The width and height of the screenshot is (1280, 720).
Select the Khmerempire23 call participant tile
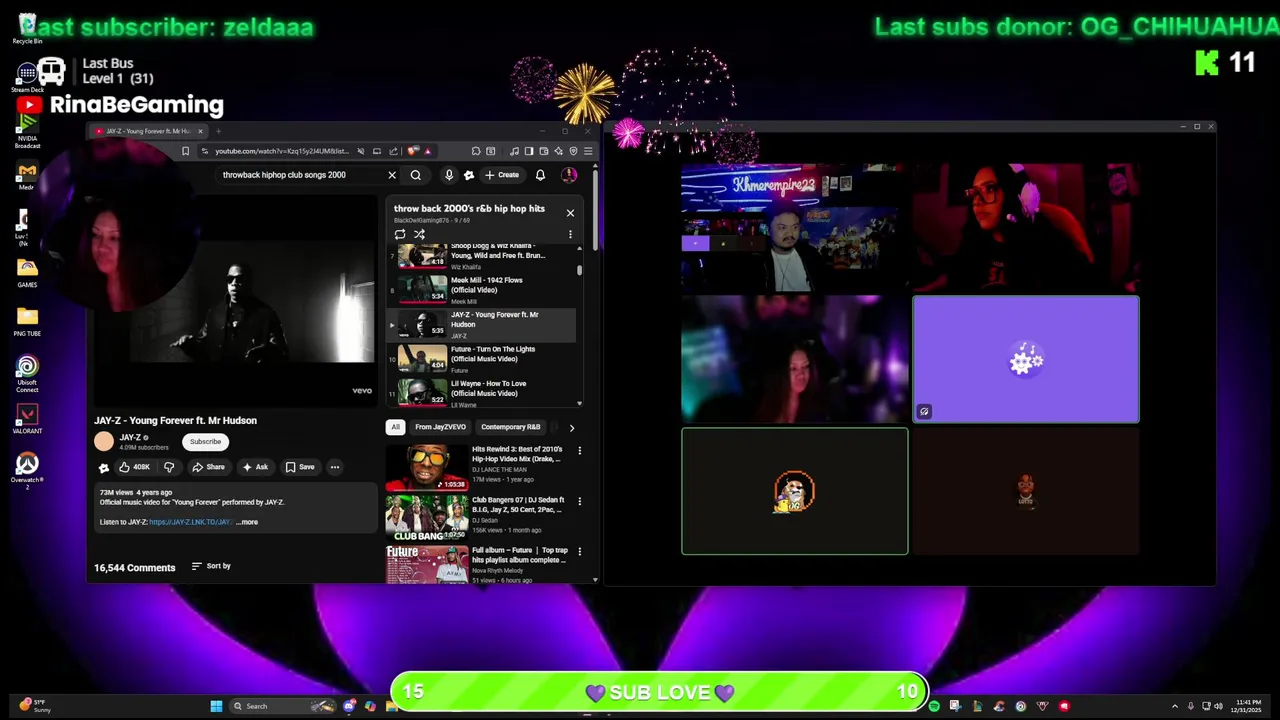coord(795,228)
